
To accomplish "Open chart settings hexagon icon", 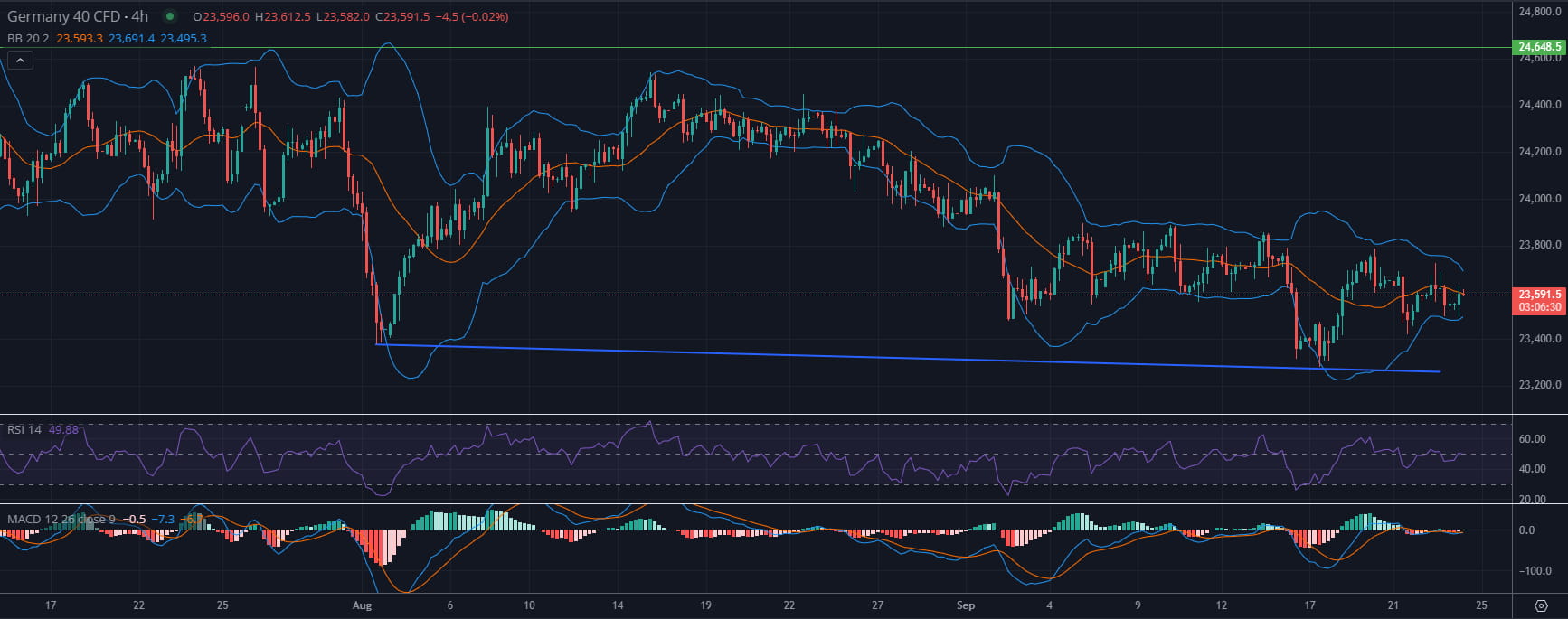I will (1542, 605).
